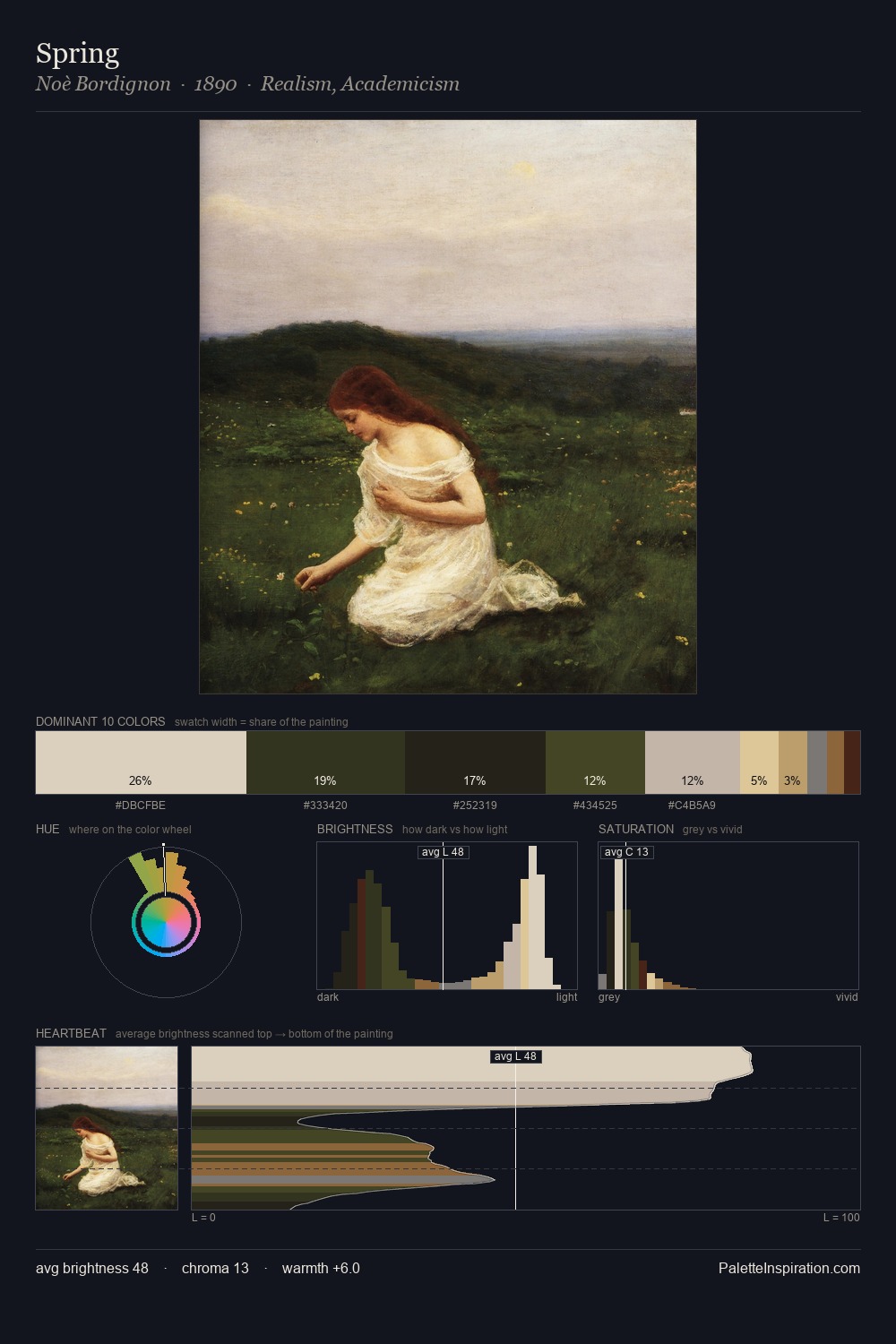
Task: Click hex code #DBCFBE
Action: tap(141, 806)
